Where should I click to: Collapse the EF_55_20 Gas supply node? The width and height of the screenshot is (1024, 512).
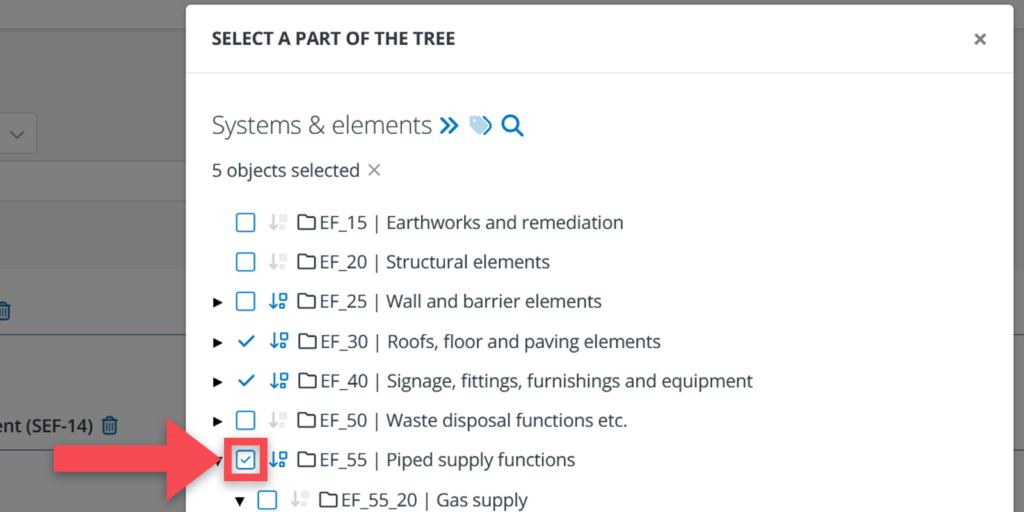click(x=240, y=500)
